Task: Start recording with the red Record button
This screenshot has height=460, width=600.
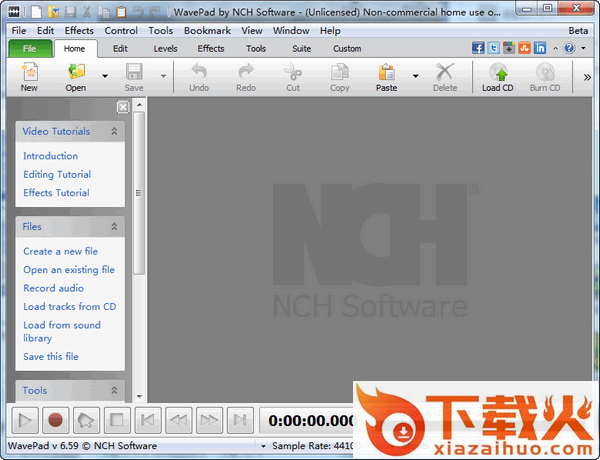Action: 55,420
